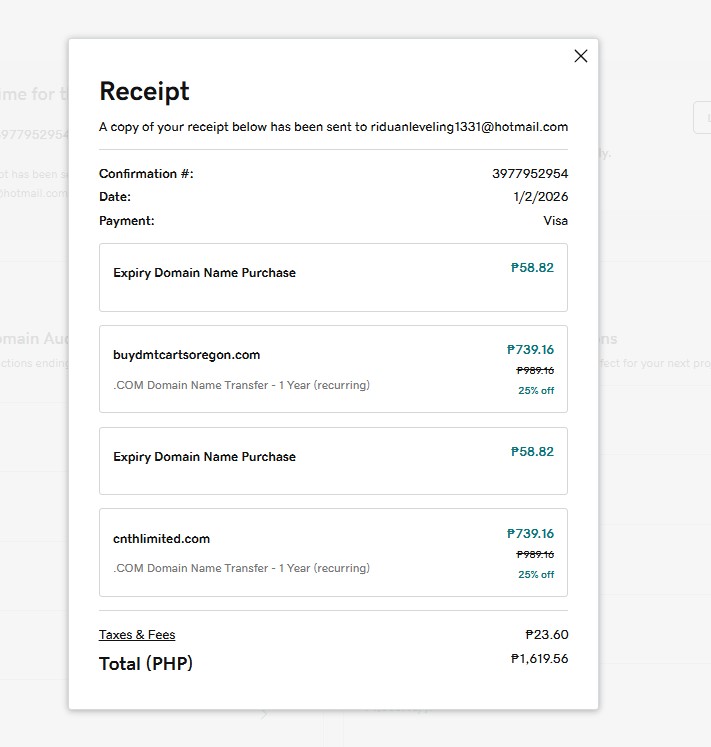The width and height of the screenshot is (711, 747).
Task: Select the first Expiry Domain Name Purchase item
Action: tap(204, 273)
